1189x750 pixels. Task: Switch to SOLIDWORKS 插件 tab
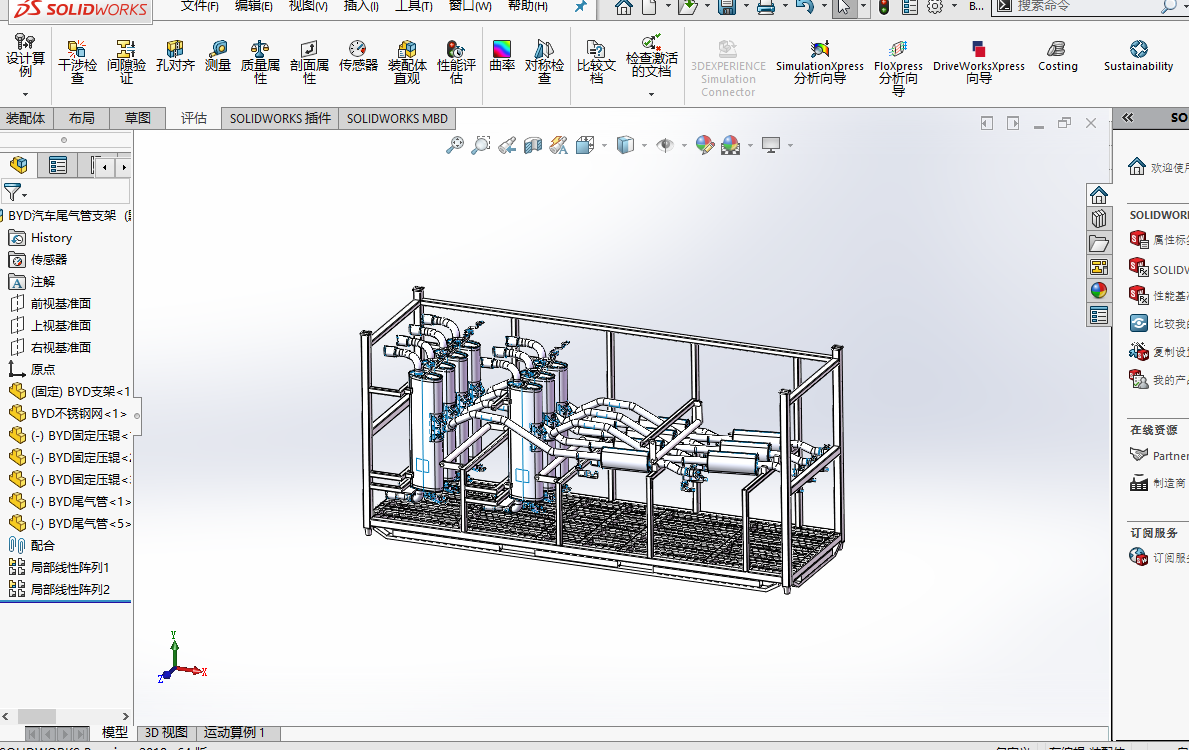pos(280,118)
